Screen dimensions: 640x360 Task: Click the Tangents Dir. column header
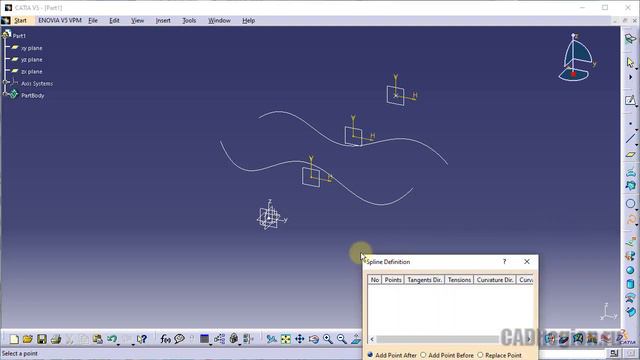(424, 280)
